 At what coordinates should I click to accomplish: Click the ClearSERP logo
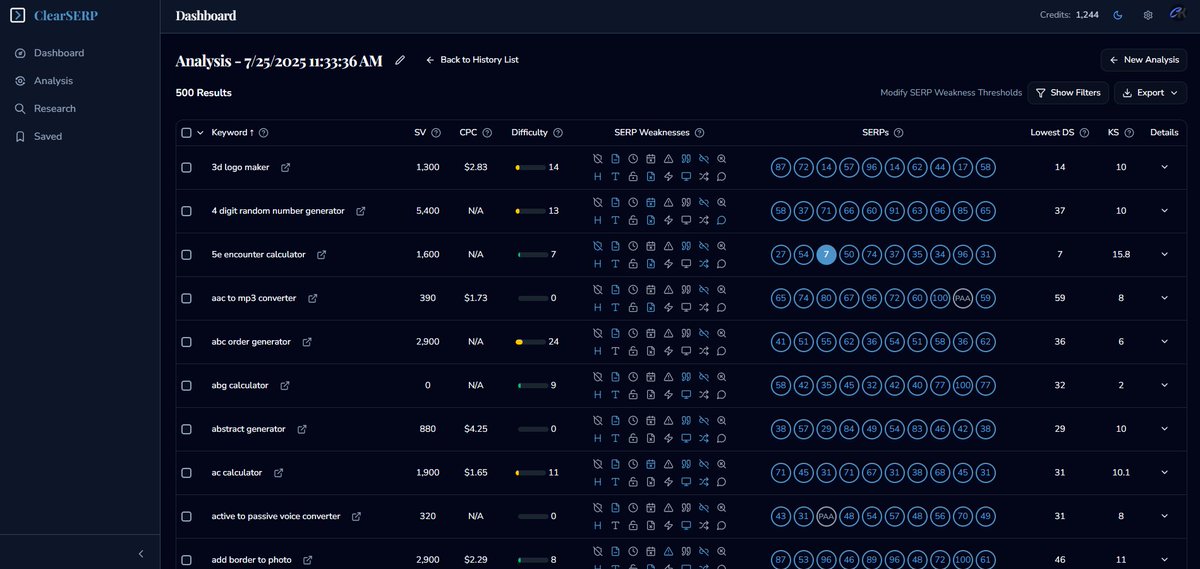coord(55,15)
